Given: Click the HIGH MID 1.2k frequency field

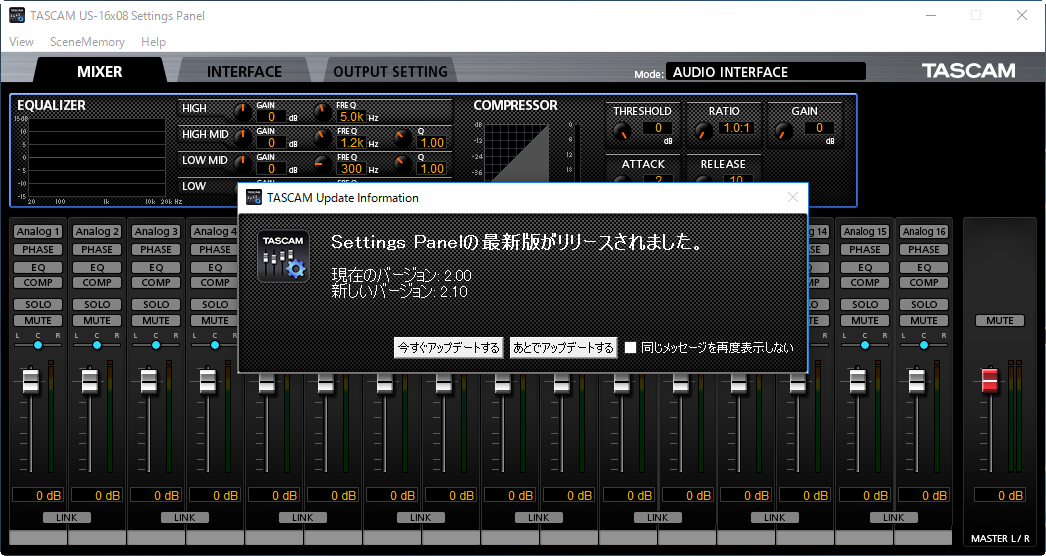Looking at the screenshot, I should pyautogui.click(x=352, y=143).
